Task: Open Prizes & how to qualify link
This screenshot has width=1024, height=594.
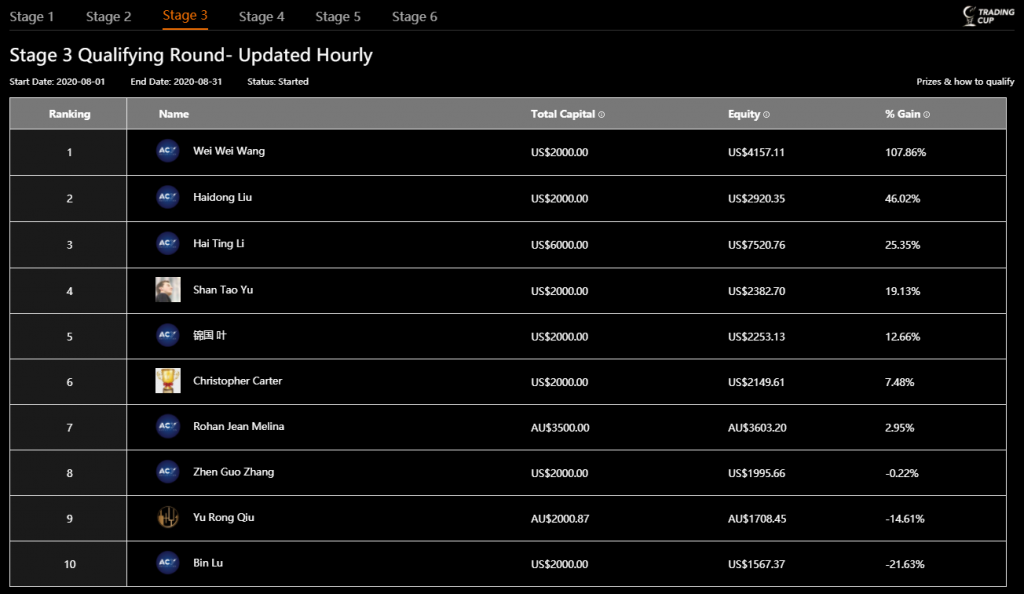Action: coord(965,82)
